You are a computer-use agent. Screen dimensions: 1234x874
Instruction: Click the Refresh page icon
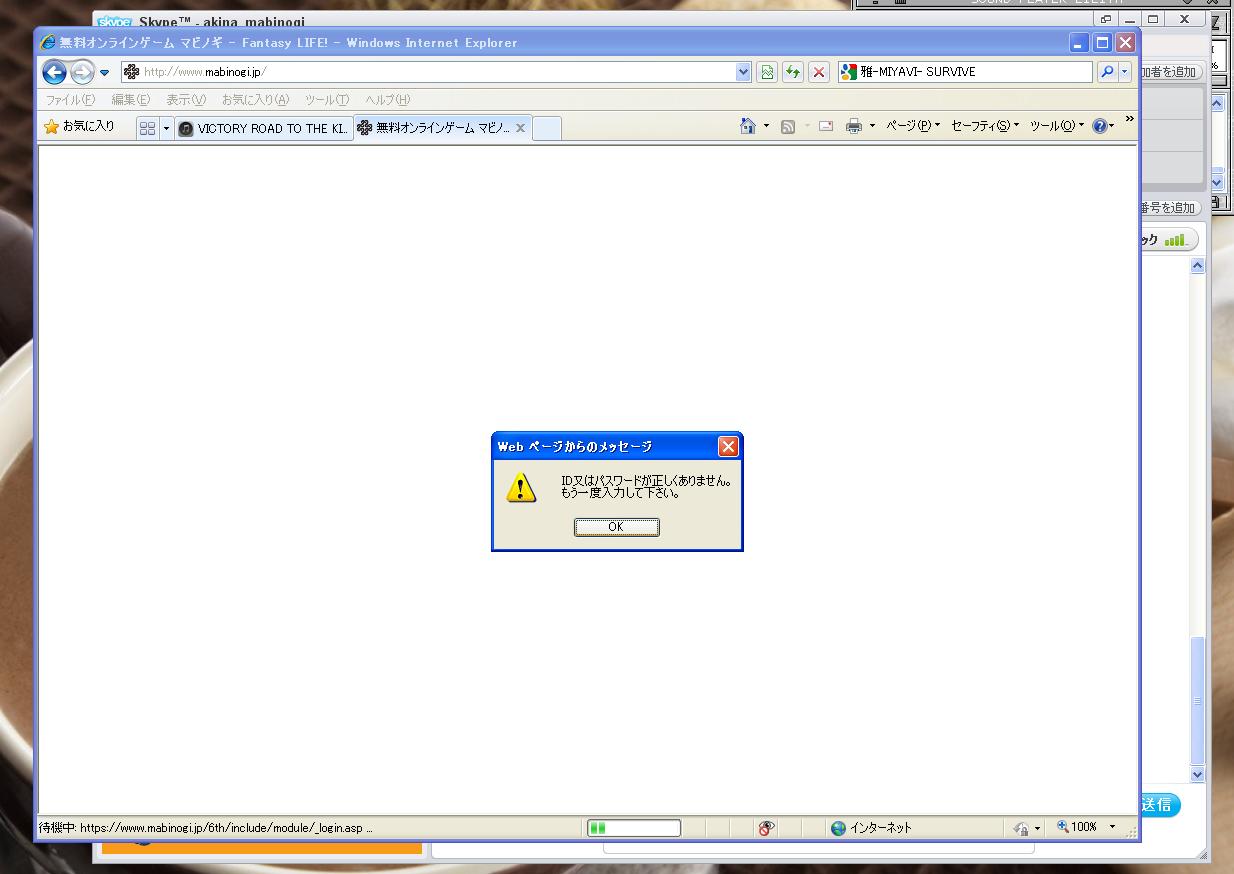793,72
